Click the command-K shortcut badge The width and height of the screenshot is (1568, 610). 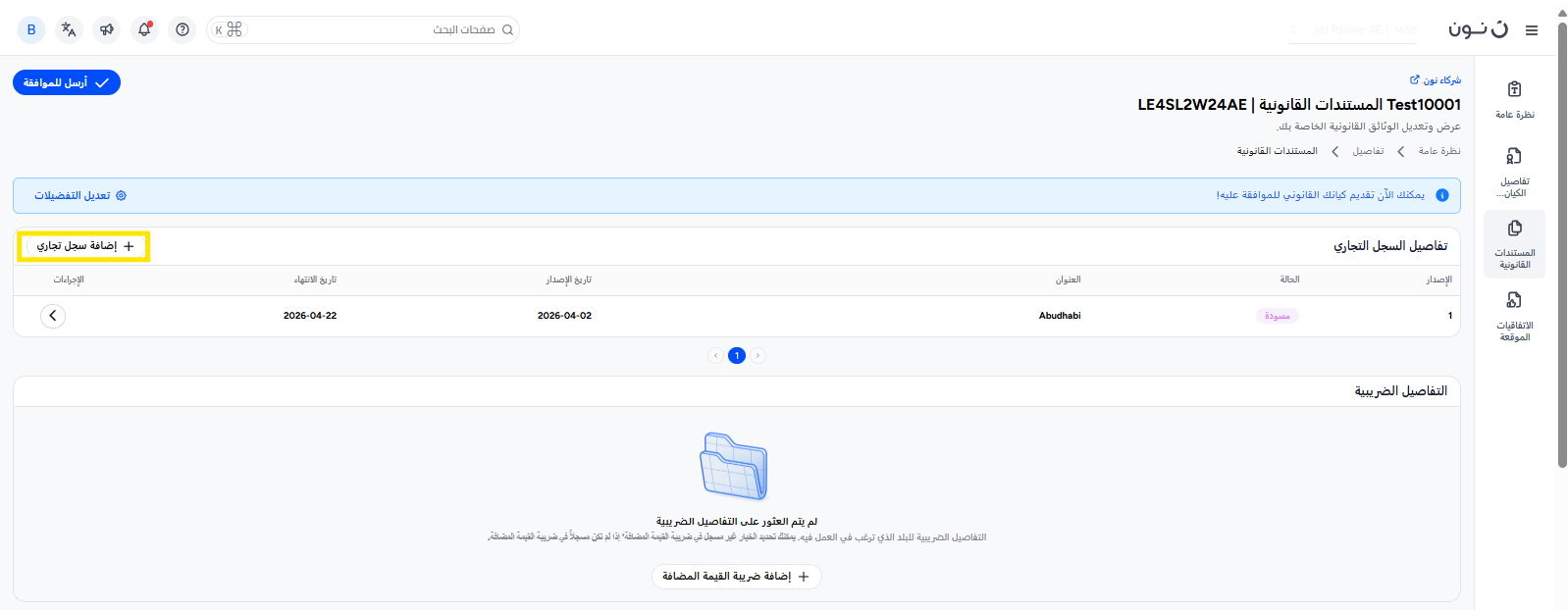coord(229,29)
